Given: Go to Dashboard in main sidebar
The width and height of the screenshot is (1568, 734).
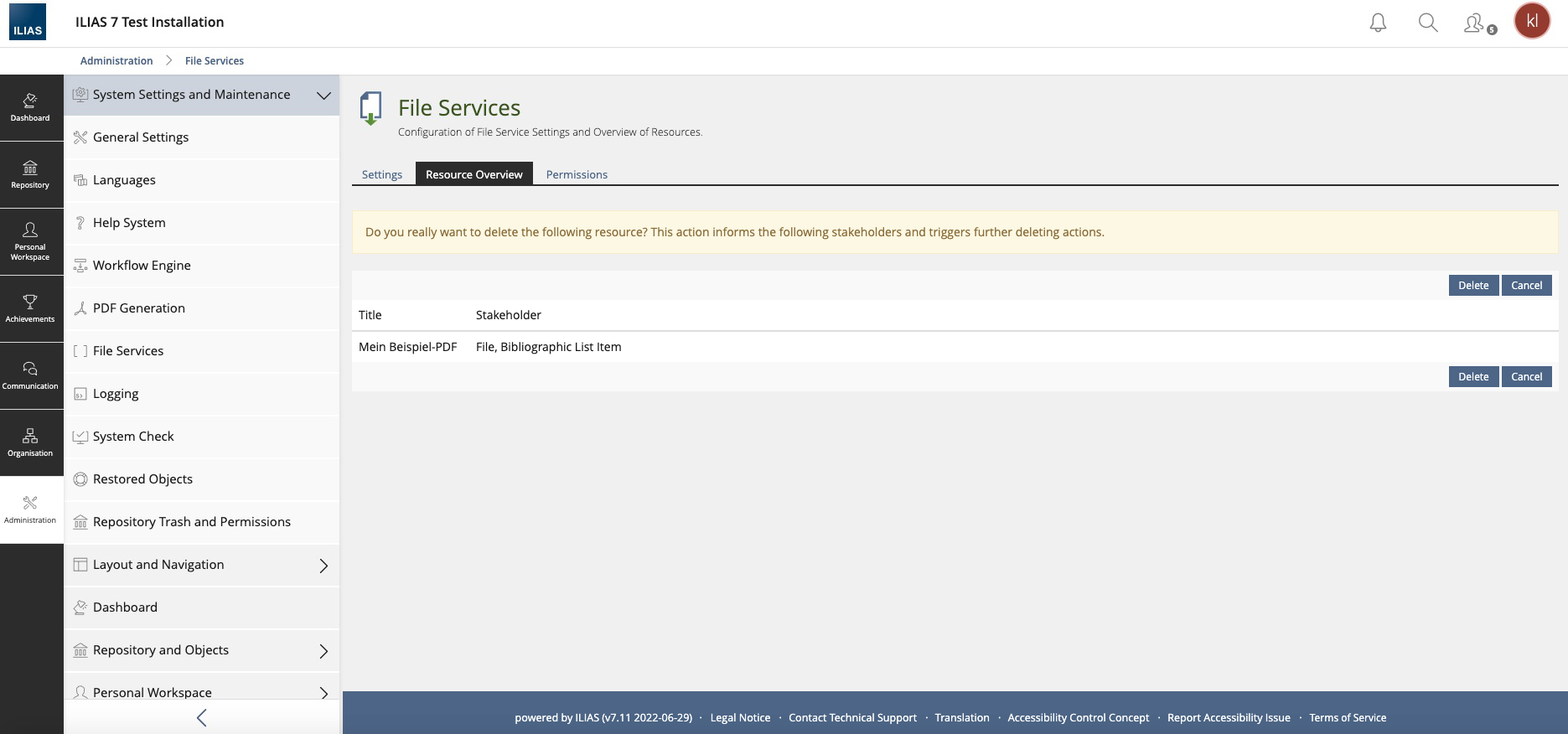Looking at the screenshot, I should pos(30,107).
